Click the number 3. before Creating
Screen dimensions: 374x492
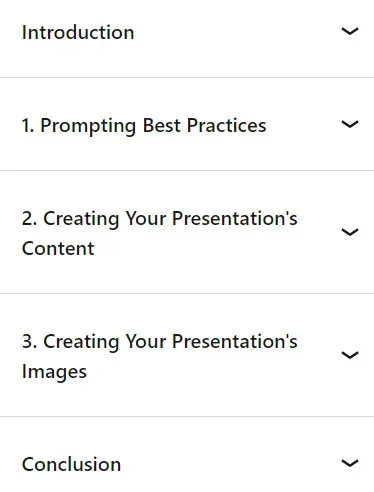coord(29,342)
